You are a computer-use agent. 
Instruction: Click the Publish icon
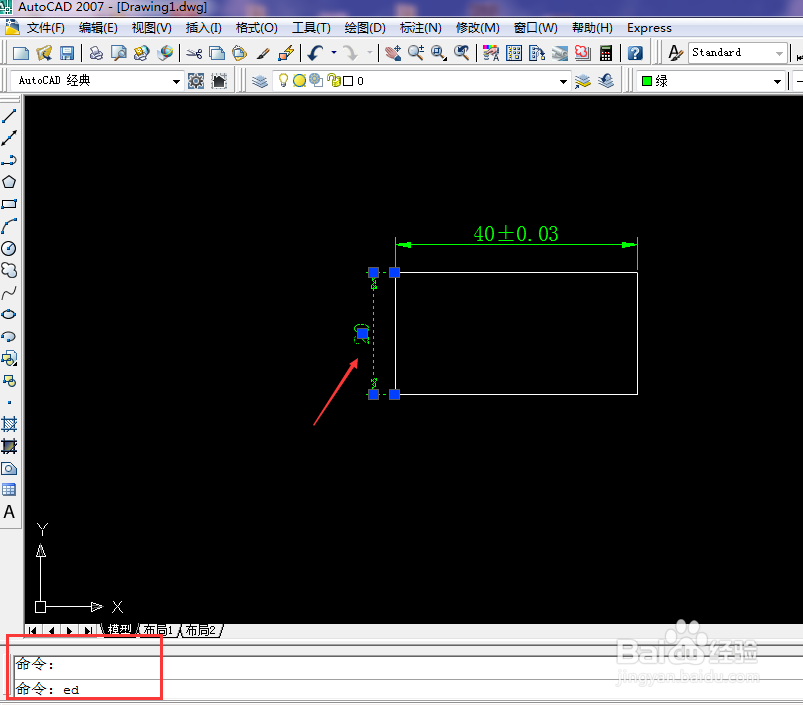[142, 53]
